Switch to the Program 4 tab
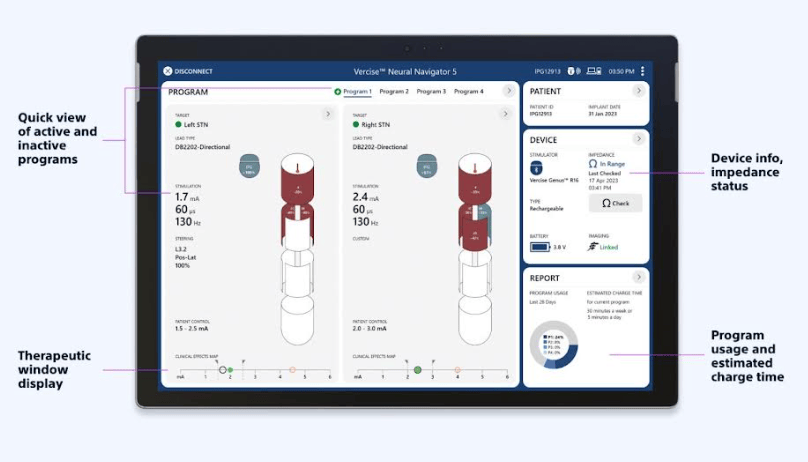This screenshot has height=462, width=808. [468, 92]
